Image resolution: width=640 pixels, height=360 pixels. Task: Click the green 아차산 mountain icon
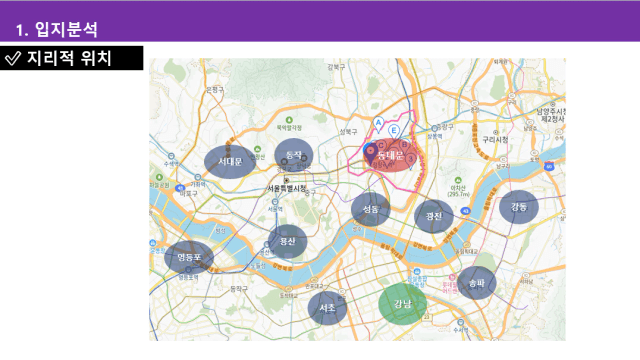[458, 180]
